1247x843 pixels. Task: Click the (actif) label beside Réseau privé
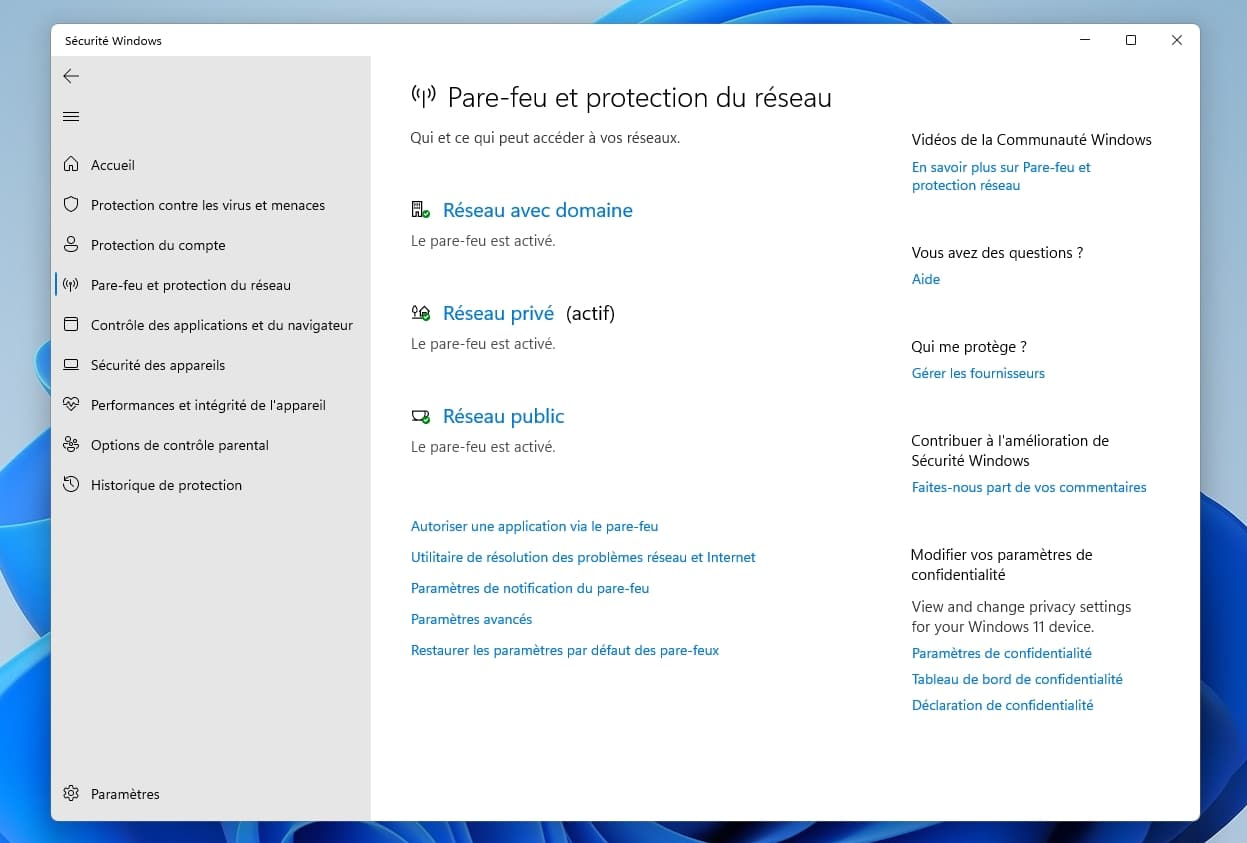pos(590,314)
